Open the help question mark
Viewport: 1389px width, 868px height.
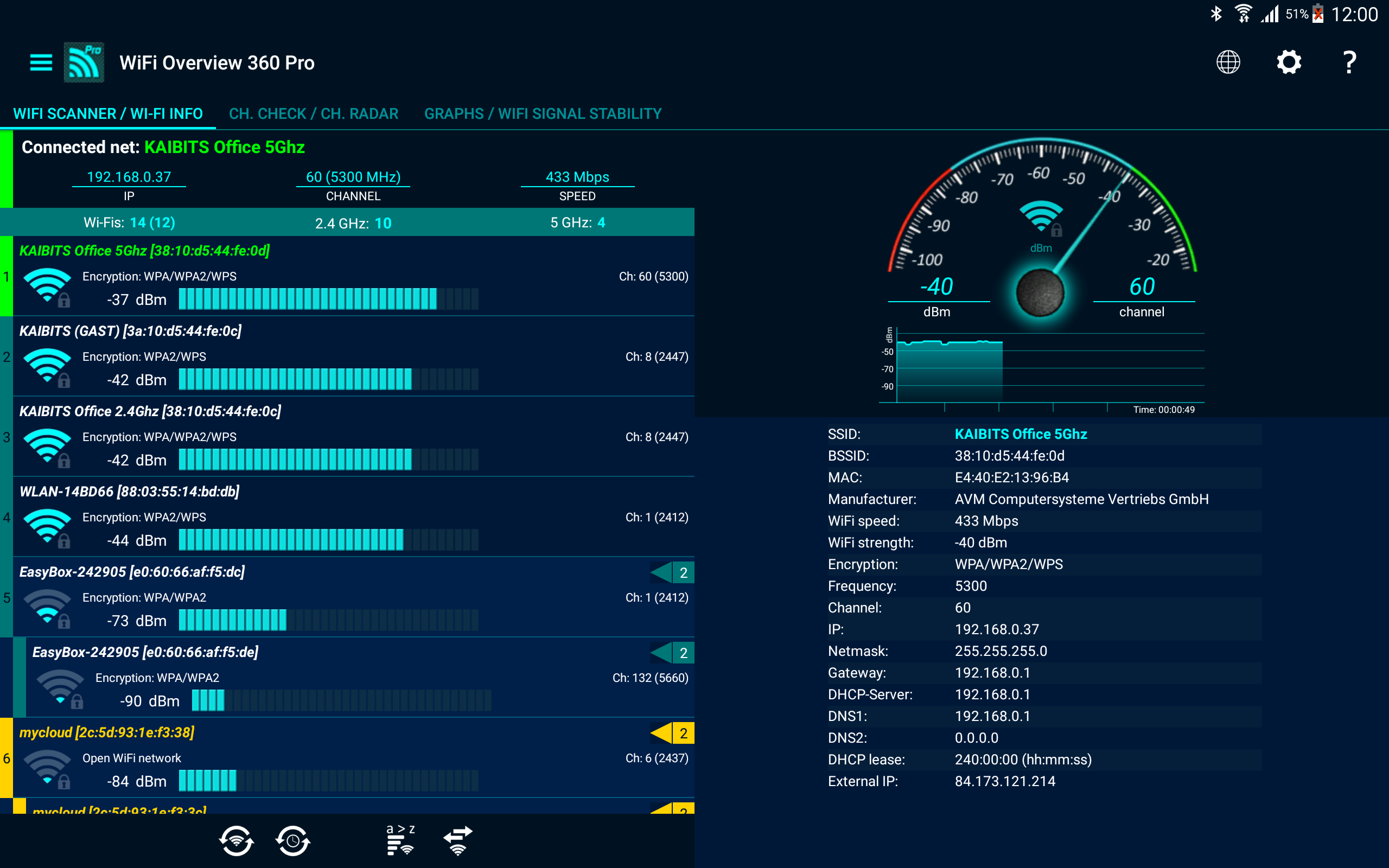pos(1349,62)
